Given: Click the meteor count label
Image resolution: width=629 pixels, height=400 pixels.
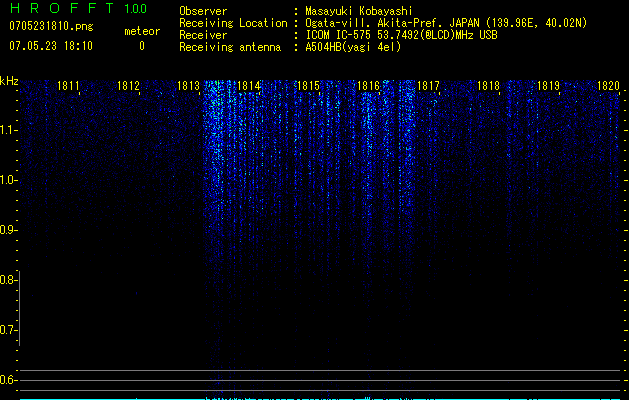Looking at the screenshot, I should coord(142,31).
